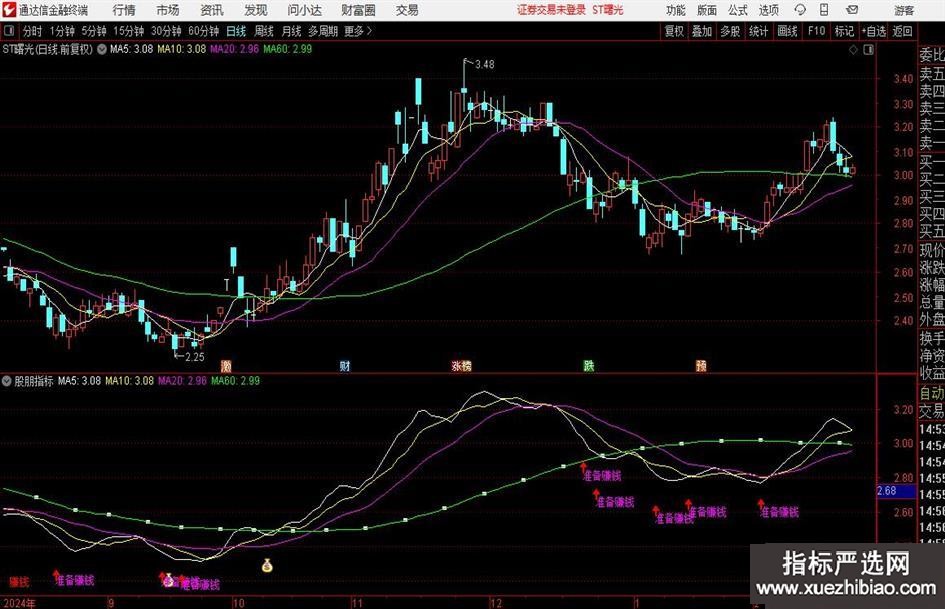The image size is (945, 609).
Task: Click the 画线 drawing button
Action: 787,31
